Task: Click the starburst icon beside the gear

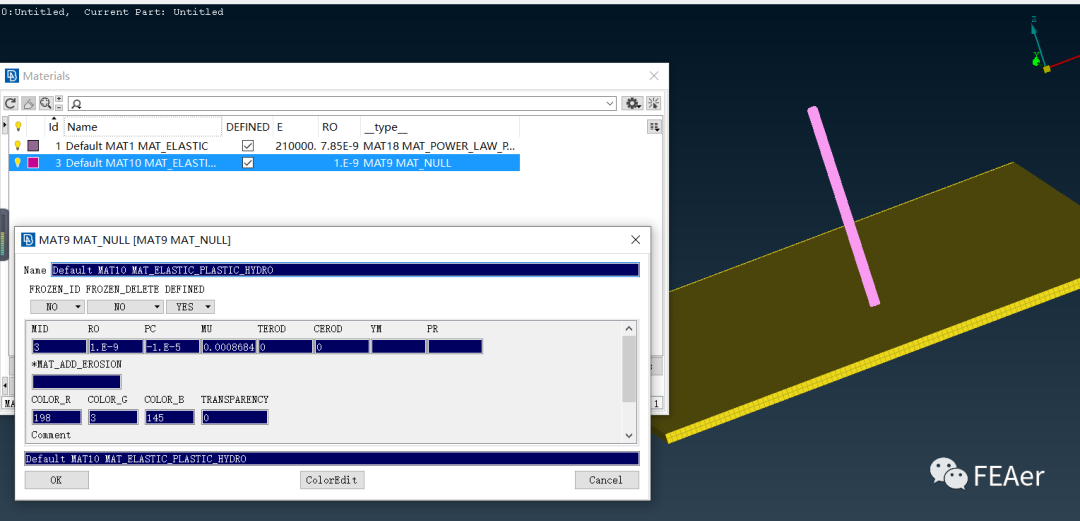Action: coord(654,103)
